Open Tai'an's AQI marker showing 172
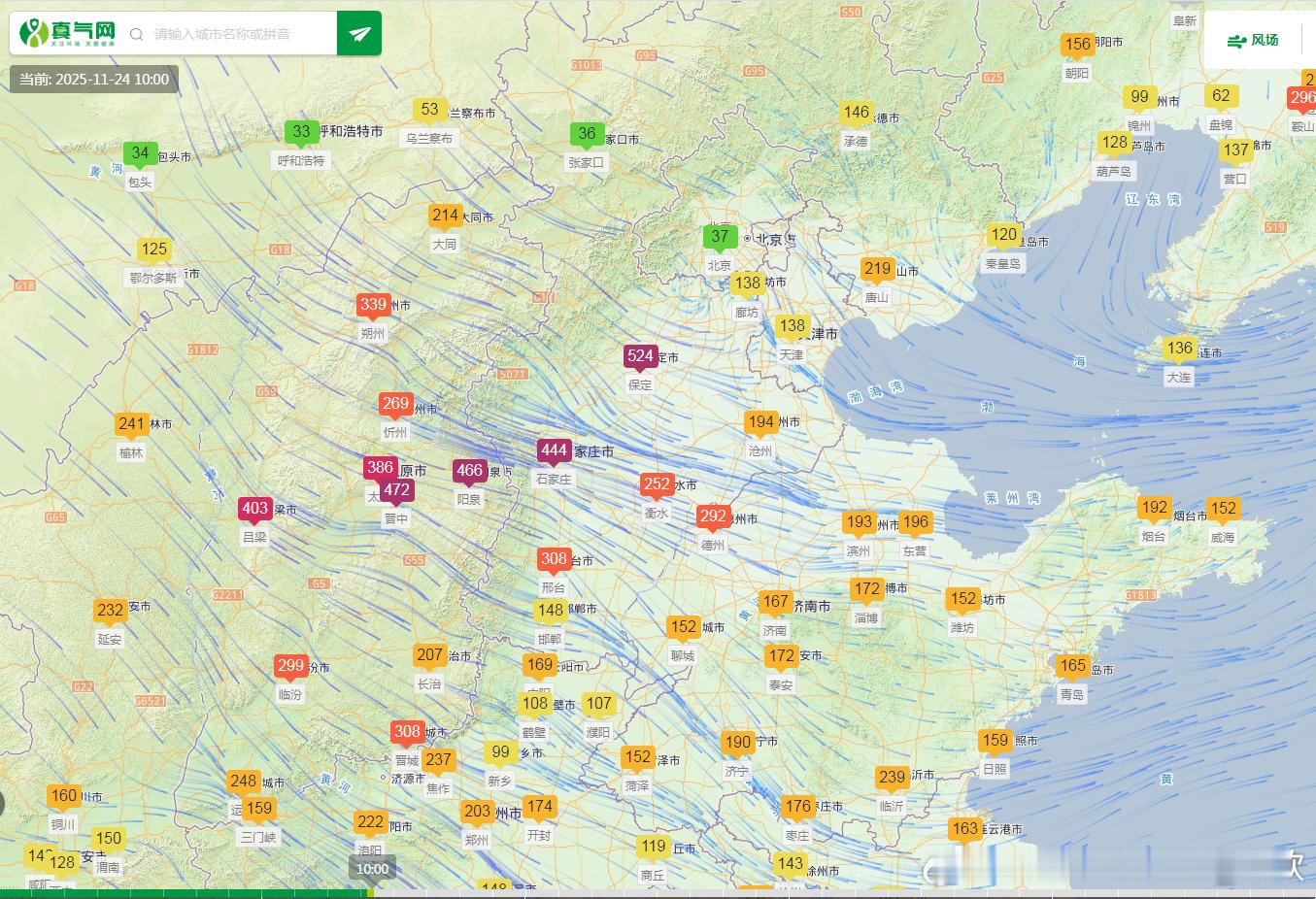This screenshot has width=1316, height=899. point(781,658)
